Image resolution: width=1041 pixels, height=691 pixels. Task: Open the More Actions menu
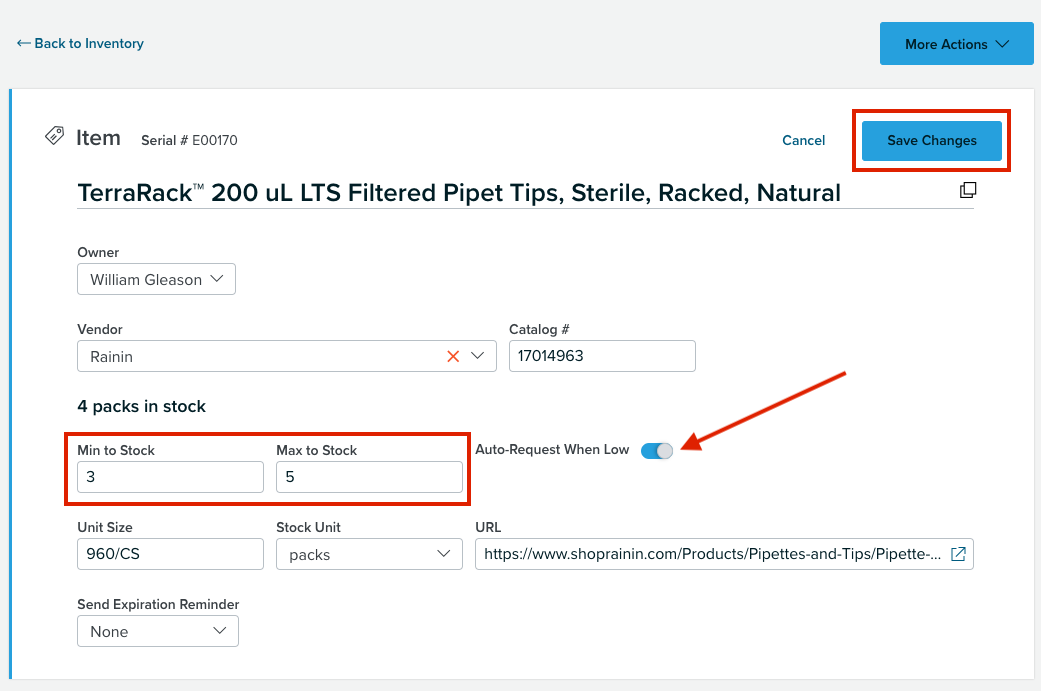(x=957, y=44)
